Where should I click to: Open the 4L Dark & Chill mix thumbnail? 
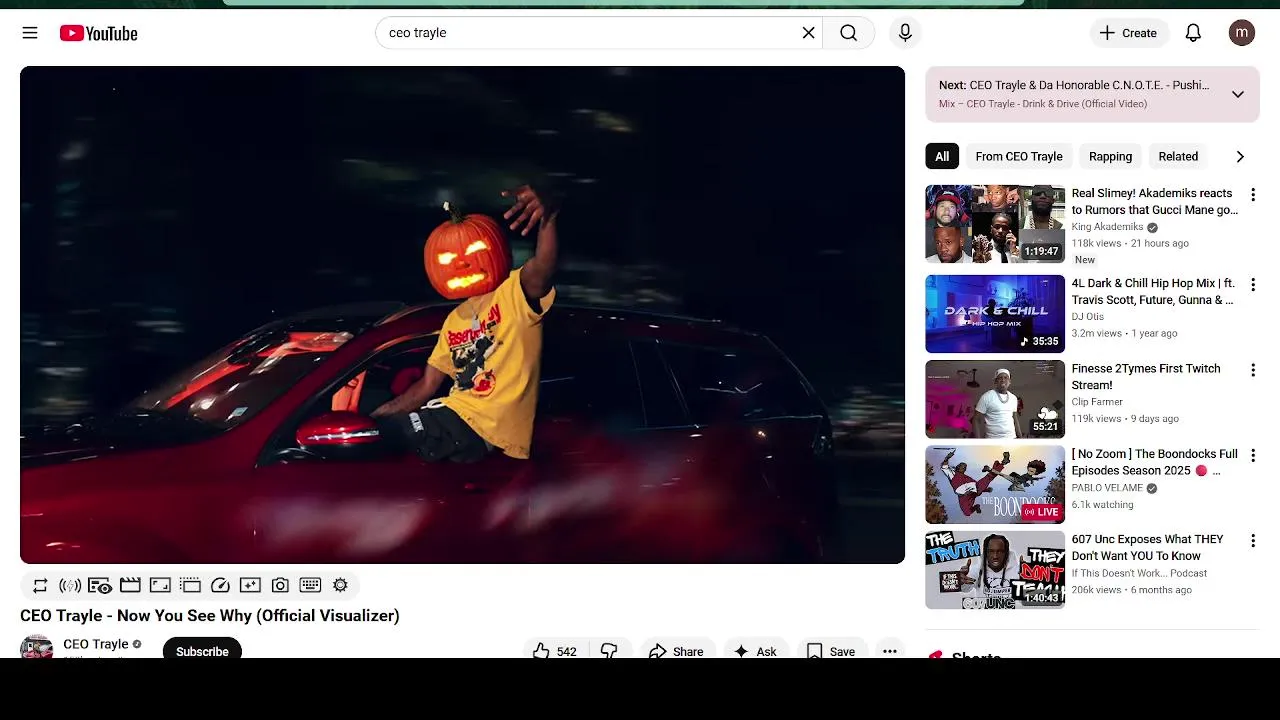pyautogui.click(x=995, y=314)
